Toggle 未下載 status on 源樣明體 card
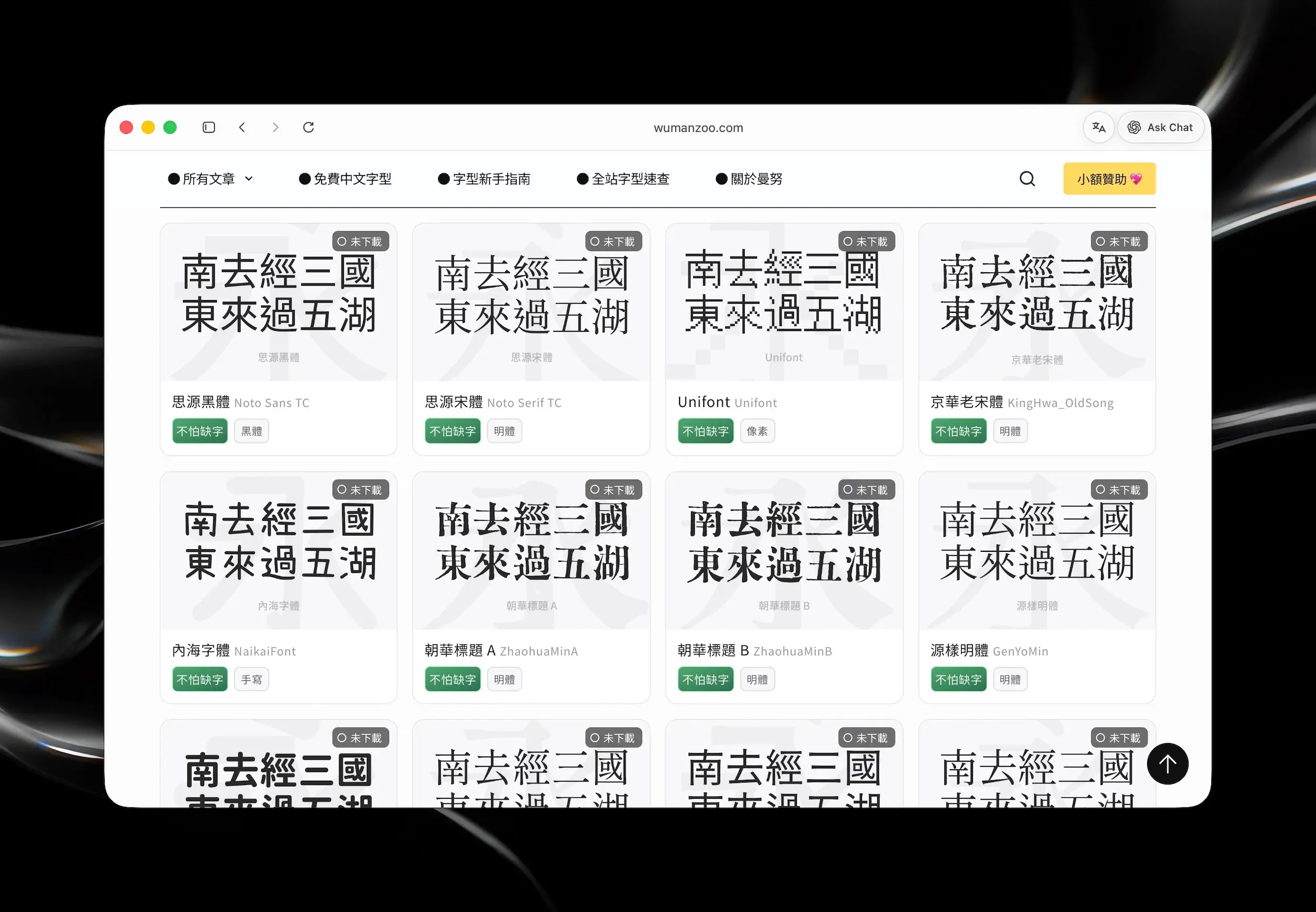Image resolution: width=1316 pixels, height=912 pixels. (1119, 490)
